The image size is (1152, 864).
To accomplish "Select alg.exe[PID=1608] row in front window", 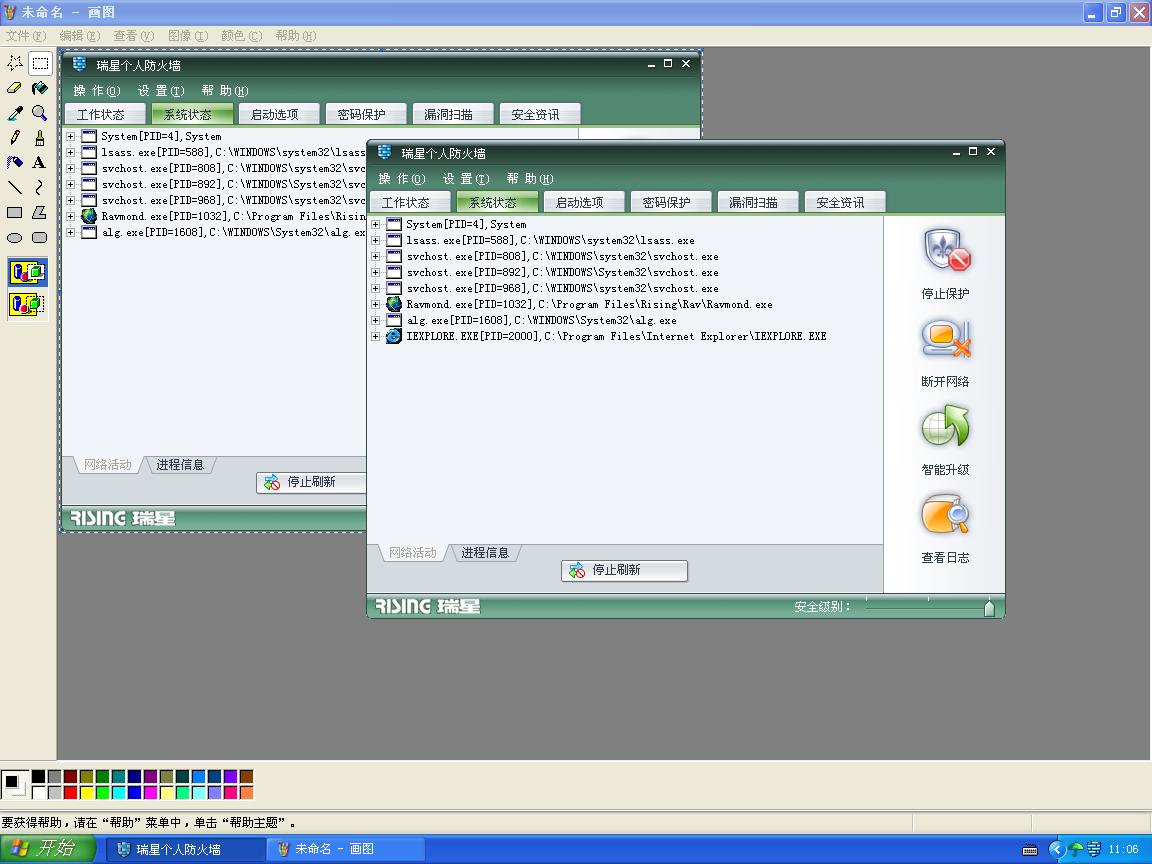I will click(x=541, y=321).
